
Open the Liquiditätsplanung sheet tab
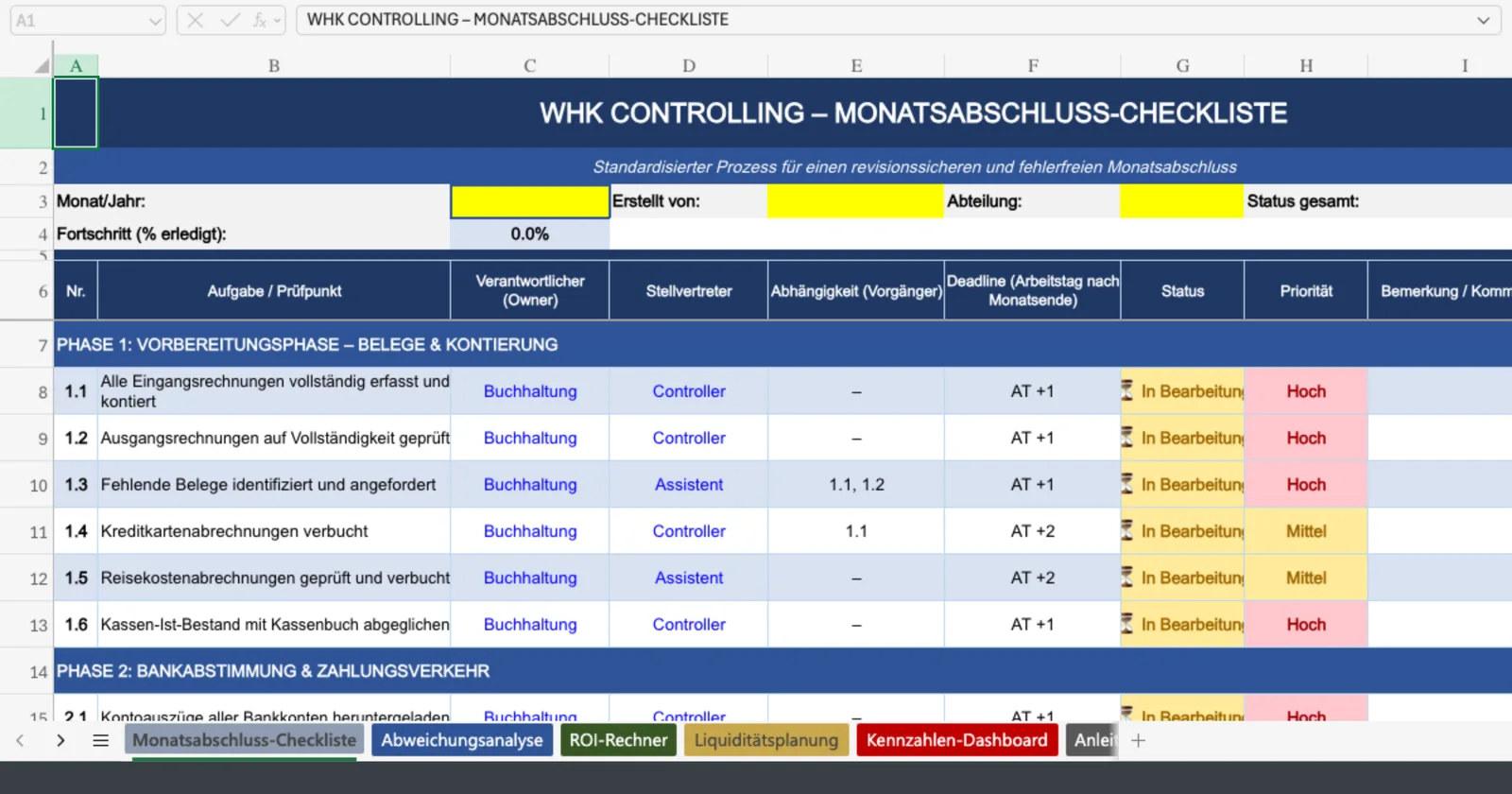point(766,740)
